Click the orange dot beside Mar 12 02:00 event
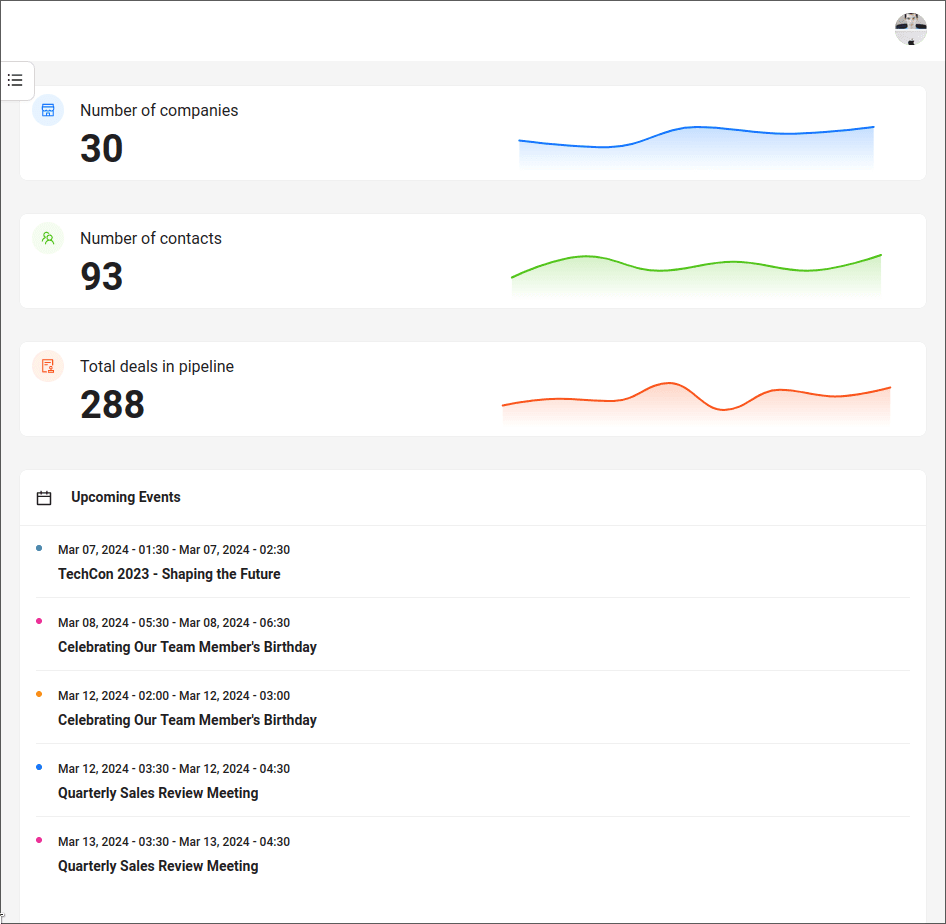This screenshot has height=924, width=946. (x=39, y=694)
